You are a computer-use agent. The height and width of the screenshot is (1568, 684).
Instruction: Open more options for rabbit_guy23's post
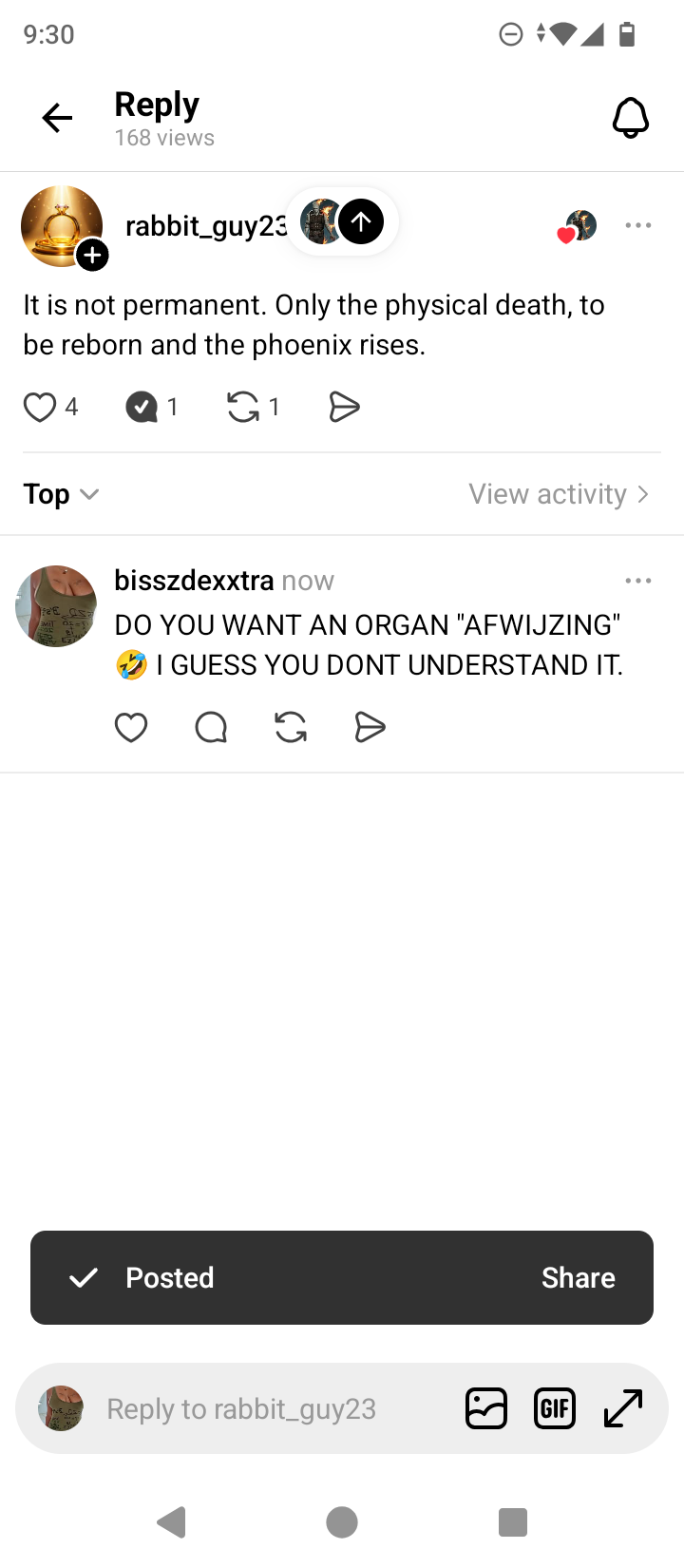pos(638,225)
